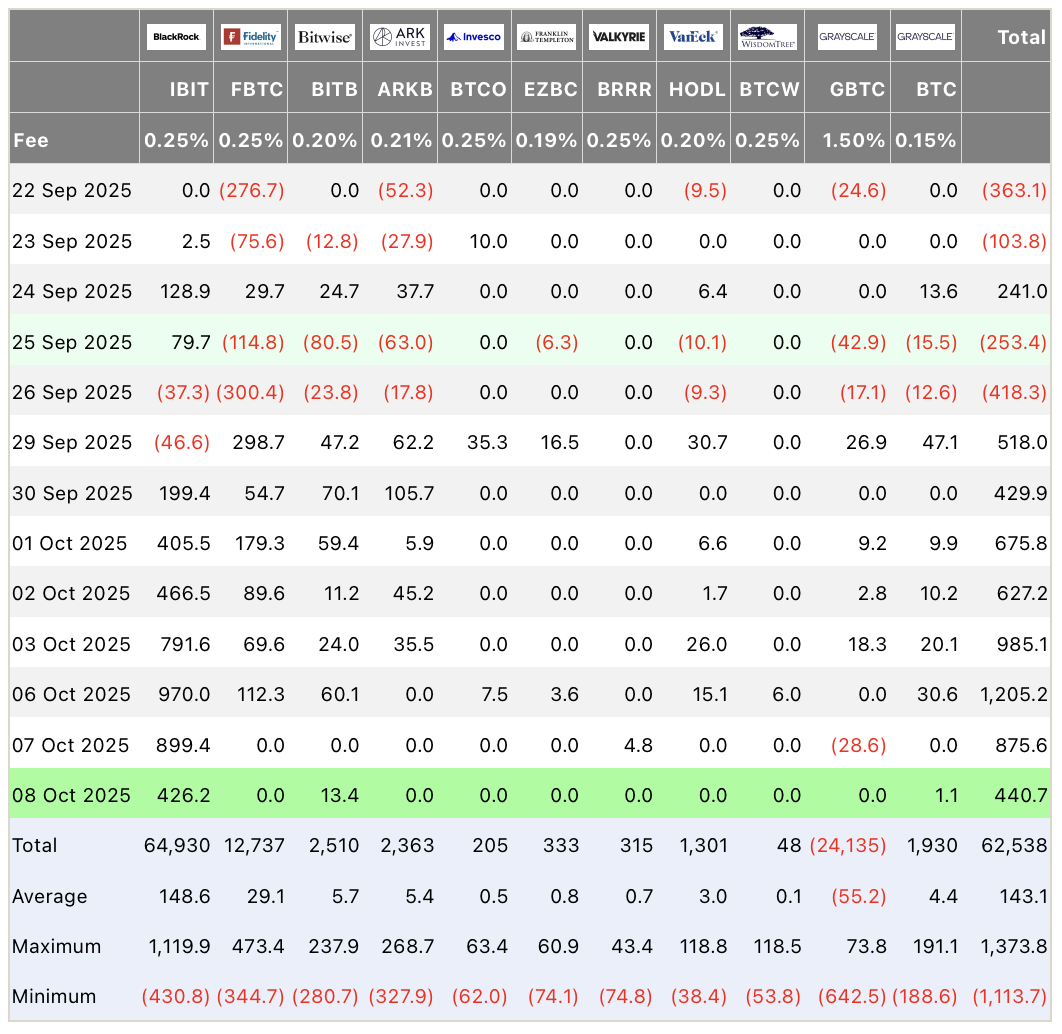Screen dimensions: 1062x1034
Task: Click the Invesco logo
Action: (x=474, y=37)
